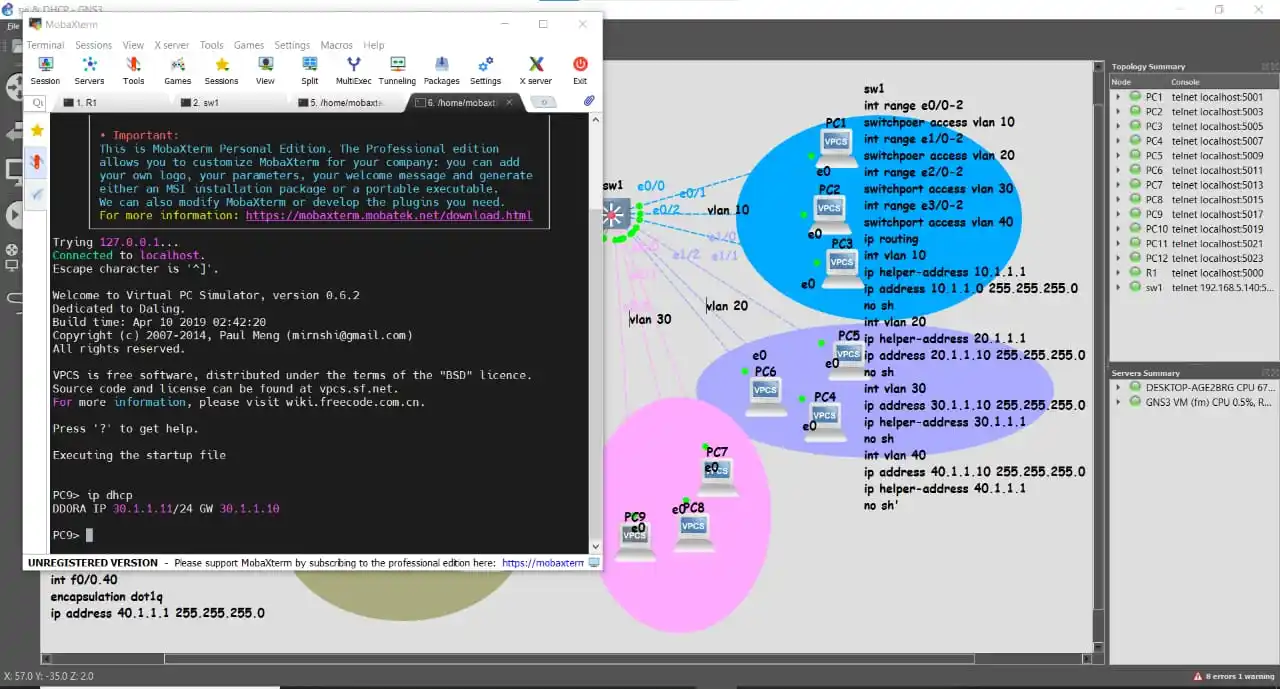The width and height of the screenshot is (1280, 689).
Task: Open the mobaxterm.mobatek.net download link
Action: point(389,215)
